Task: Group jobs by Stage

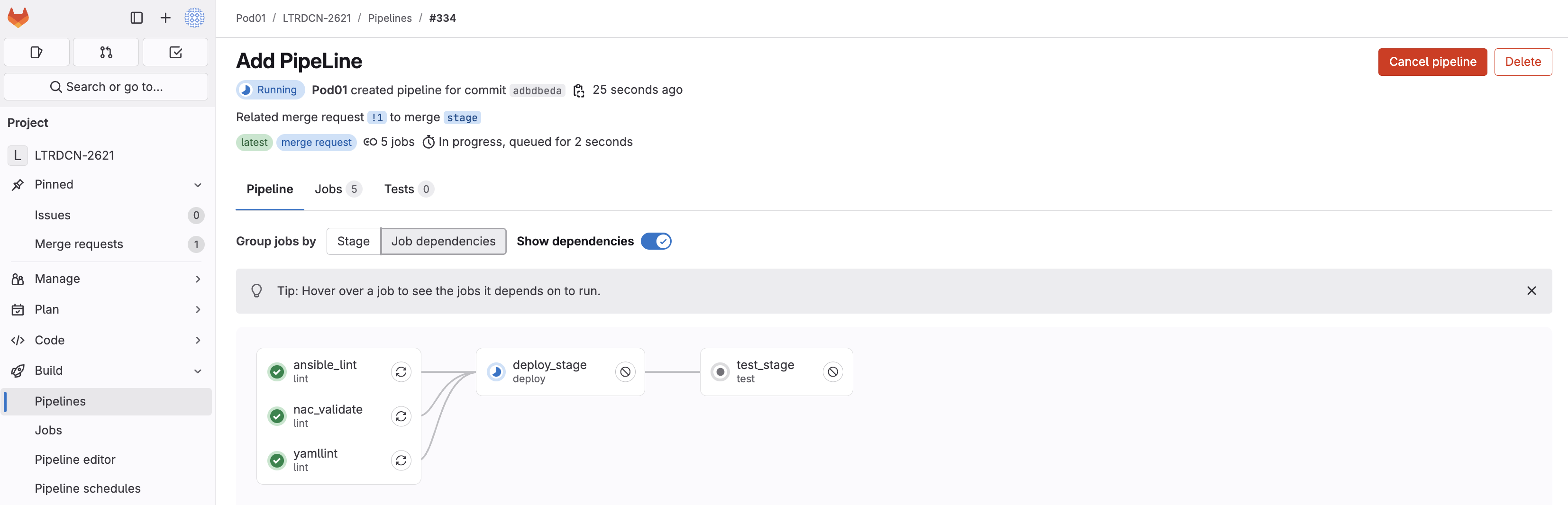Action: click(353, 242)
